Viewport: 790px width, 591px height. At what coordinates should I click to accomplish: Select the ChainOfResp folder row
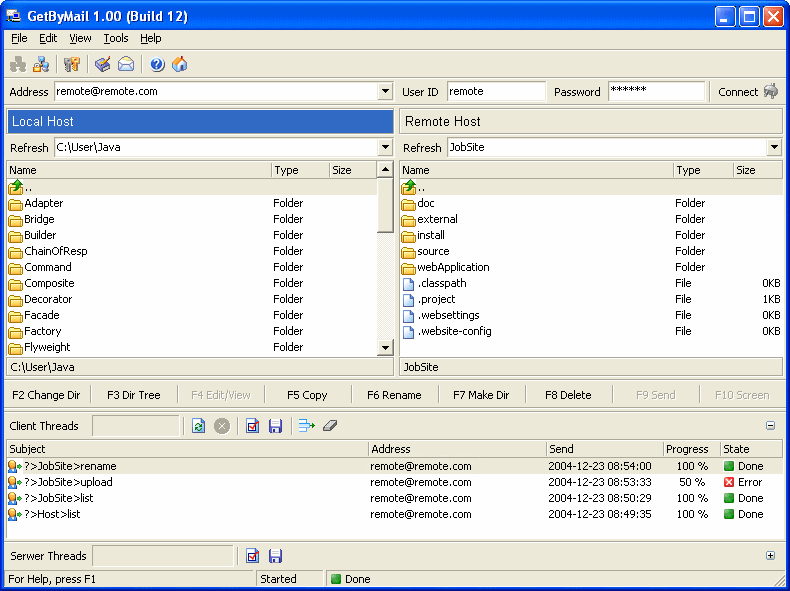coord(192,251)
